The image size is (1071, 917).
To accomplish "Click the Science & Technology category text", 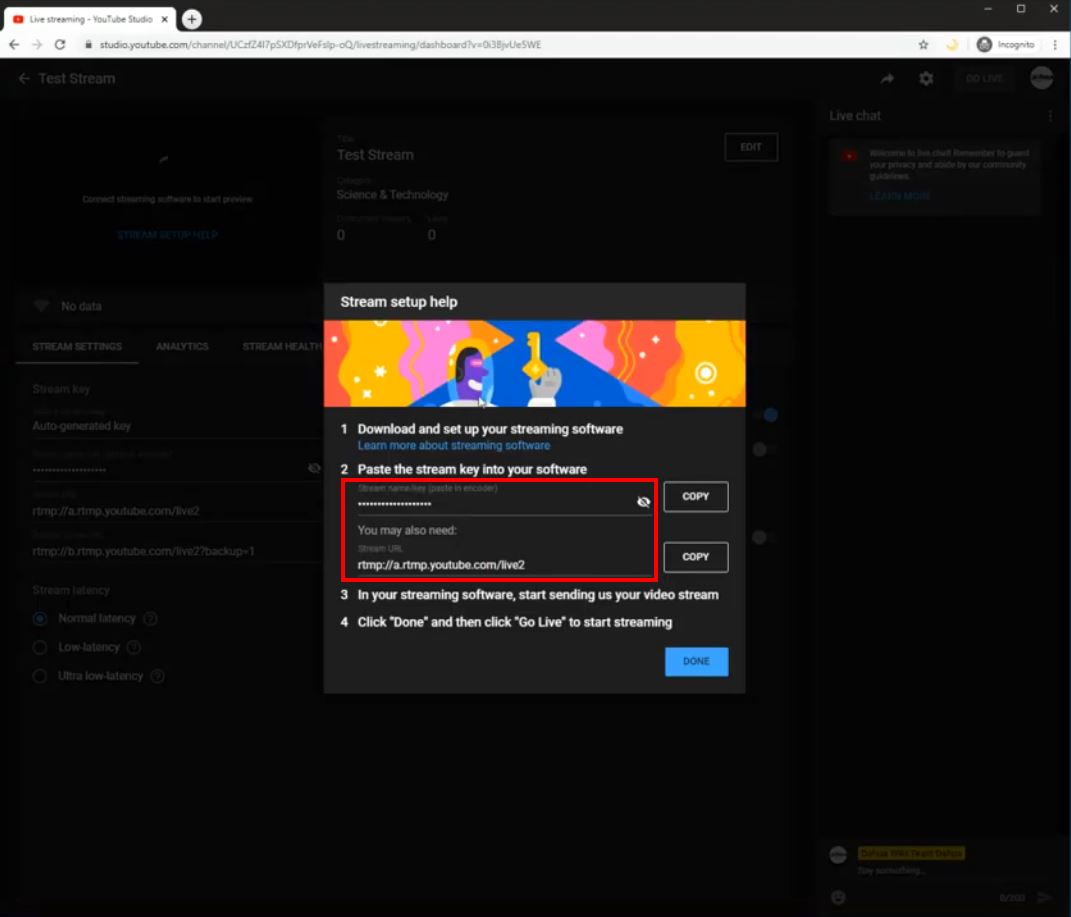I will [392, 195].
